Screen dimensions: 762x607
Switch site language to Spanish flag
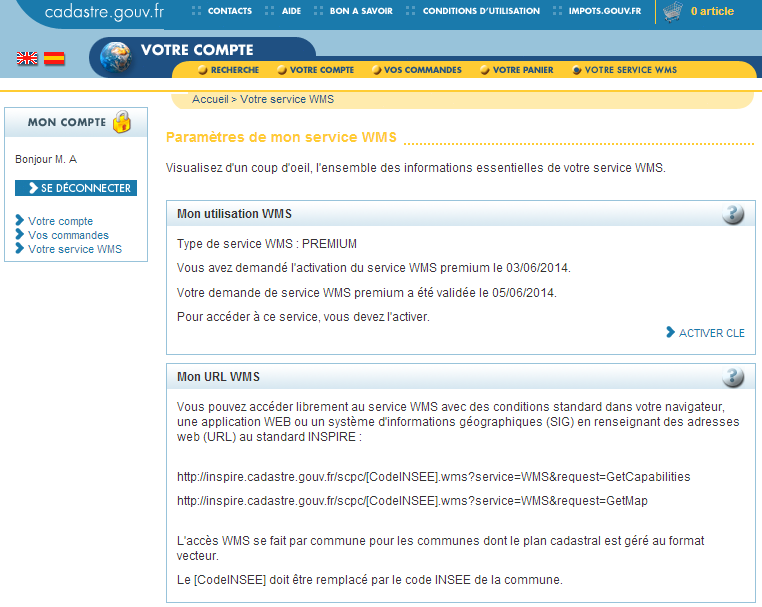pos(54,58)
